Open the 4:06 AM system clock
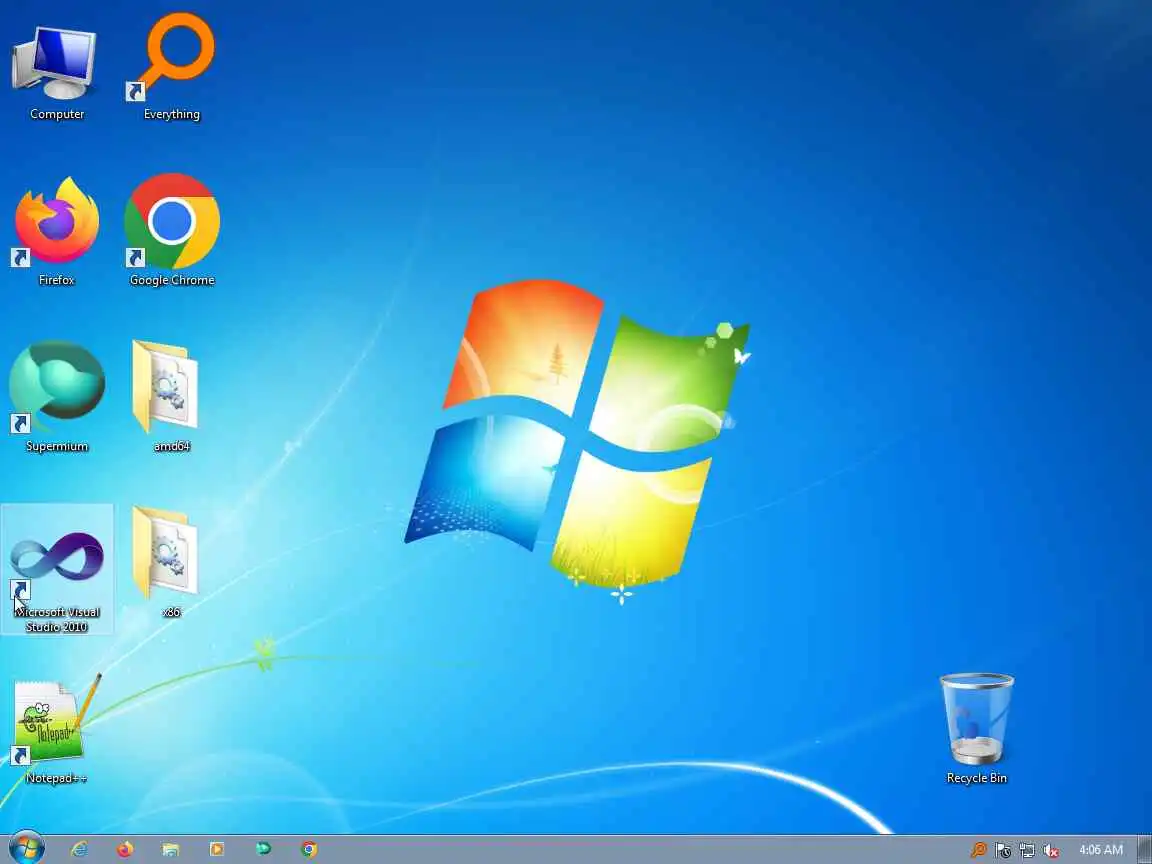 [1101, 850]
